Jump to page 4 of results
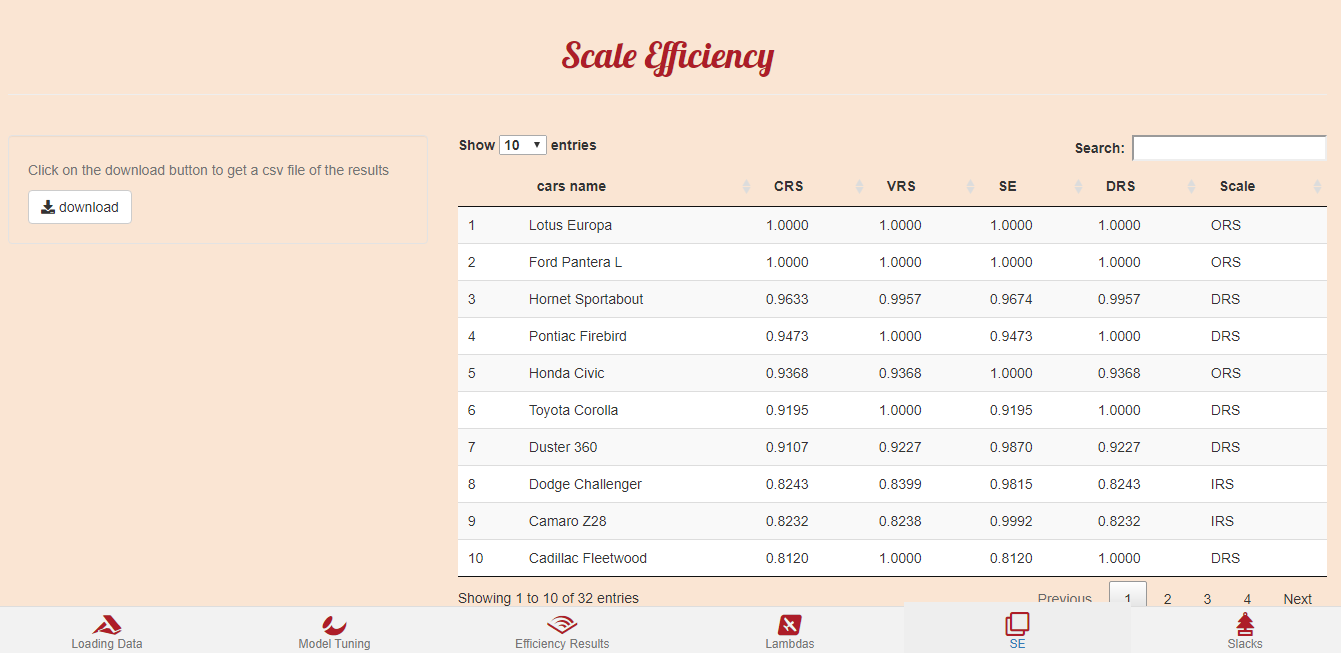 tap(1247, 599)
